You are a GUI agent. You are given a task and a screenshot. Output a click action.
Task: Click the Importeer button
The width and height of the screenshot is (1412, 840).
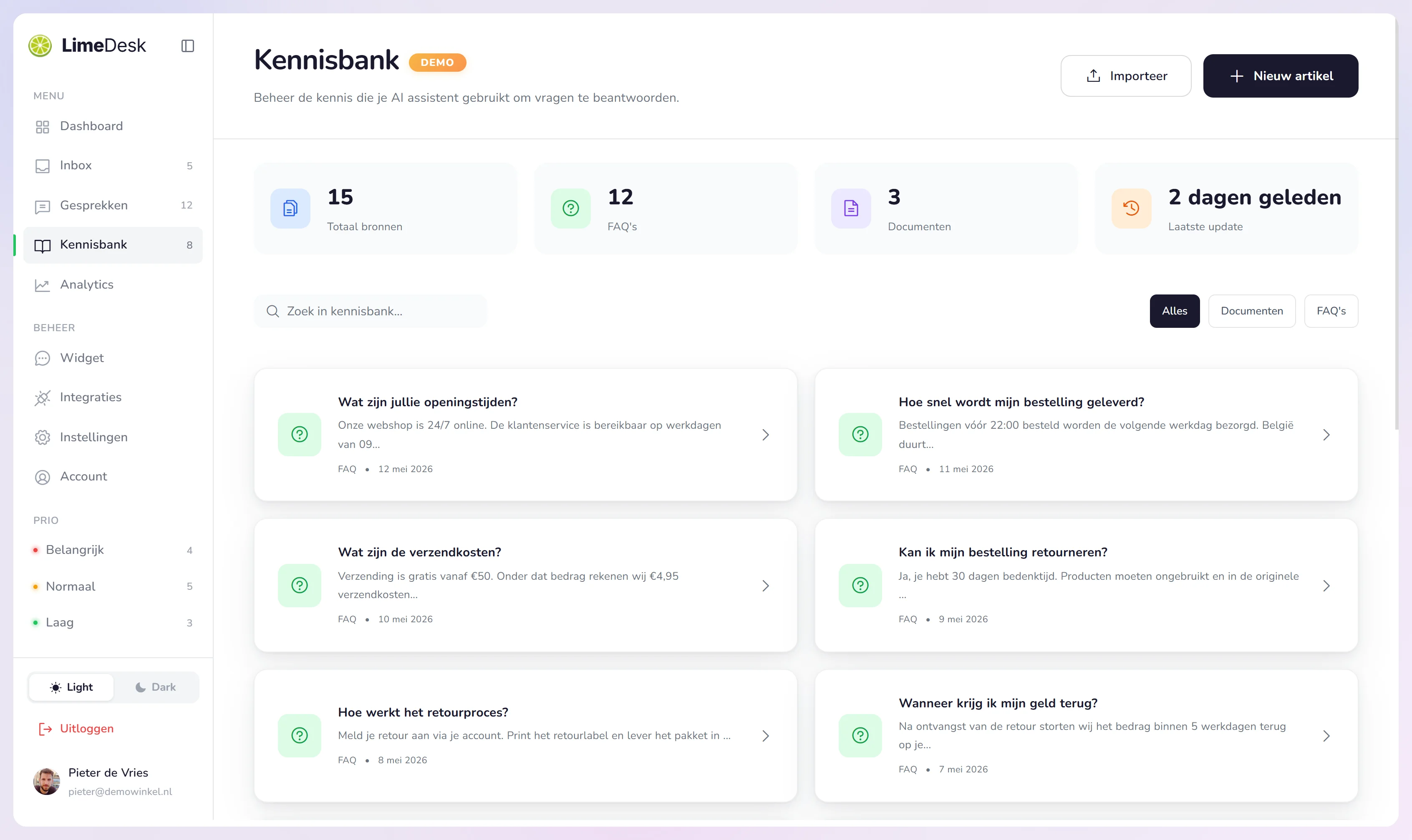pyautogui.click(x=1125, y=76)
